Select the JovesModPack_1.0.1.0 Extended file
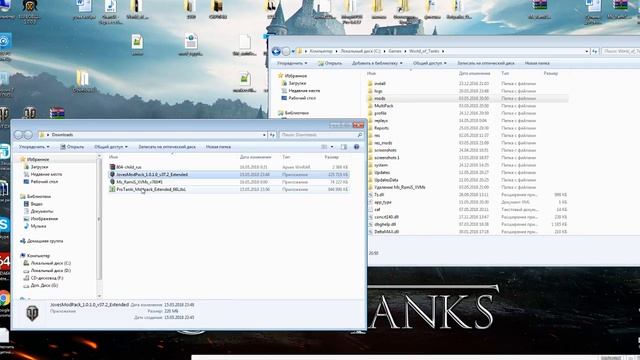640x360 pixels. click(x=229, y=174)
